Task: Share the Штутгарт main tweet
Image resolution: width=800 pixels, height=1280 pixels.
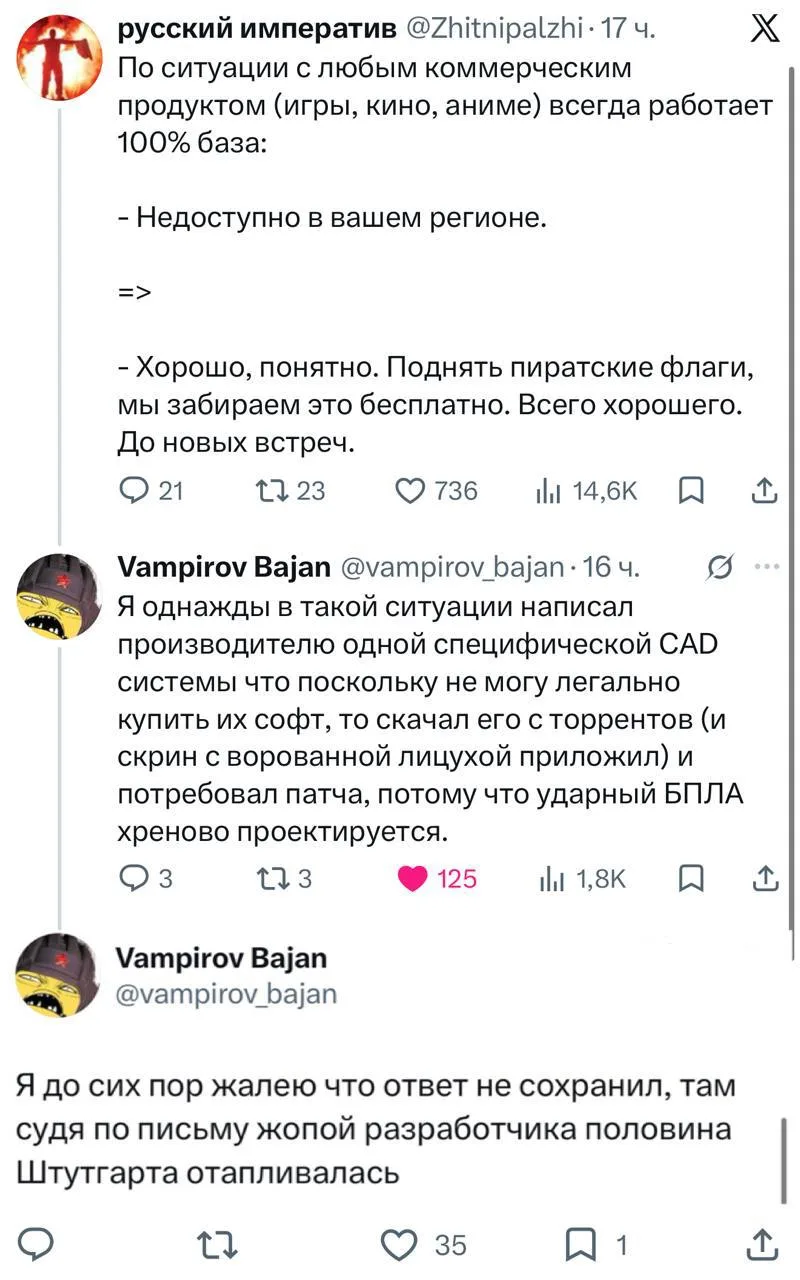Action: pos(762,1244)
